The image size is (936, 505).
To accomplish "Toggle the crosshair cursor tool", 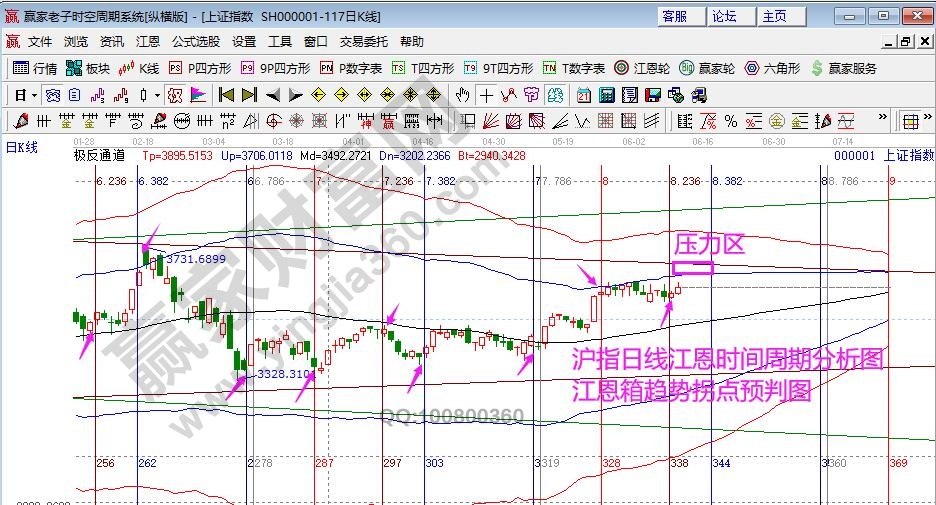I will (x=486, y=95).
